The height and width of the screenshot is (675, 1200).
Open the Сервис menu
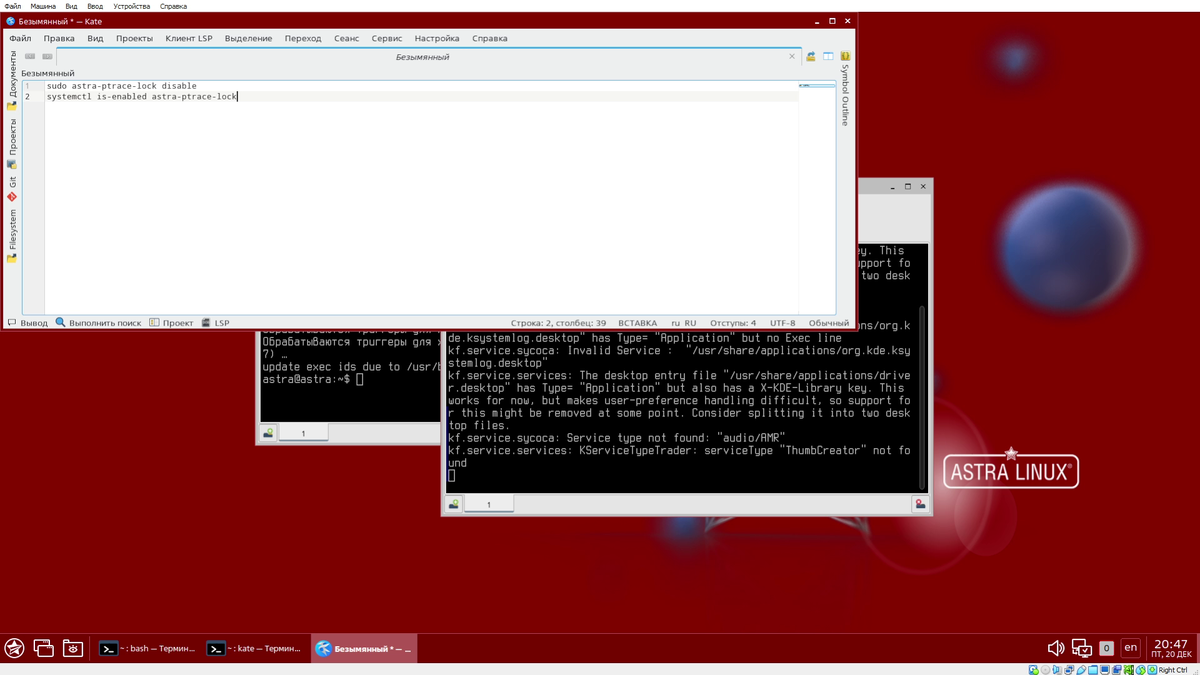click(x=387, y=38)
